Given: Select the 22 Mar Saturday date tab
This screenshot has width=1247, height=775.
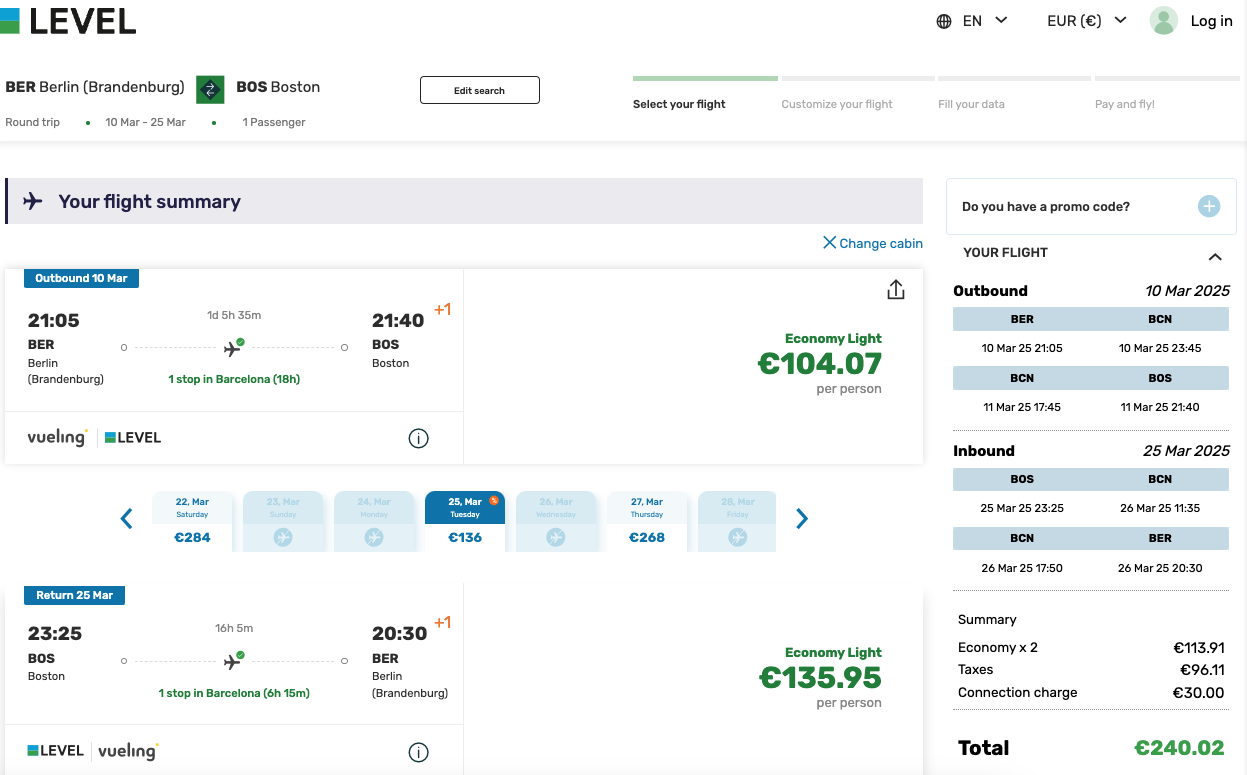Looking at the screenshot, I should 192,522.
